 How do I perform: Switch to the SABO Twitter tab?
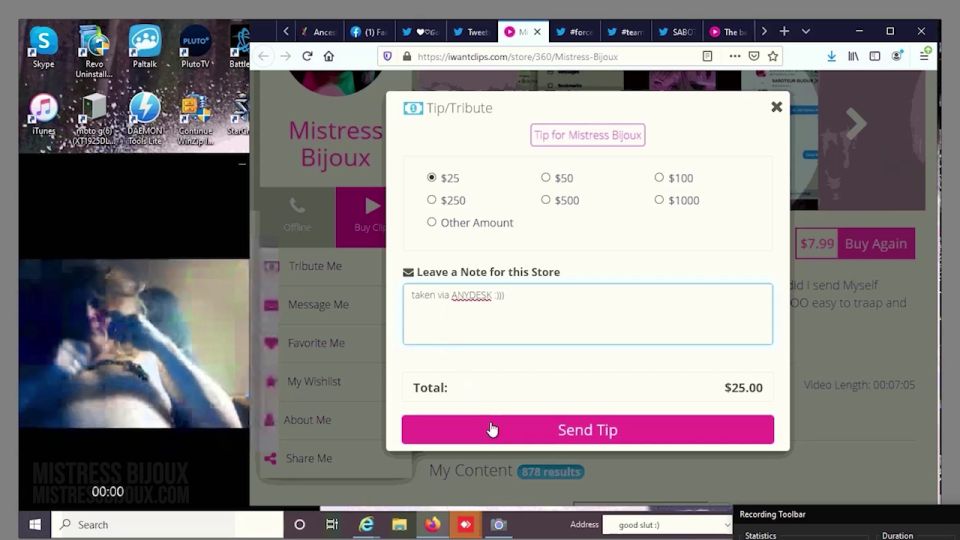pyautogui.click(x=677, y=32)
